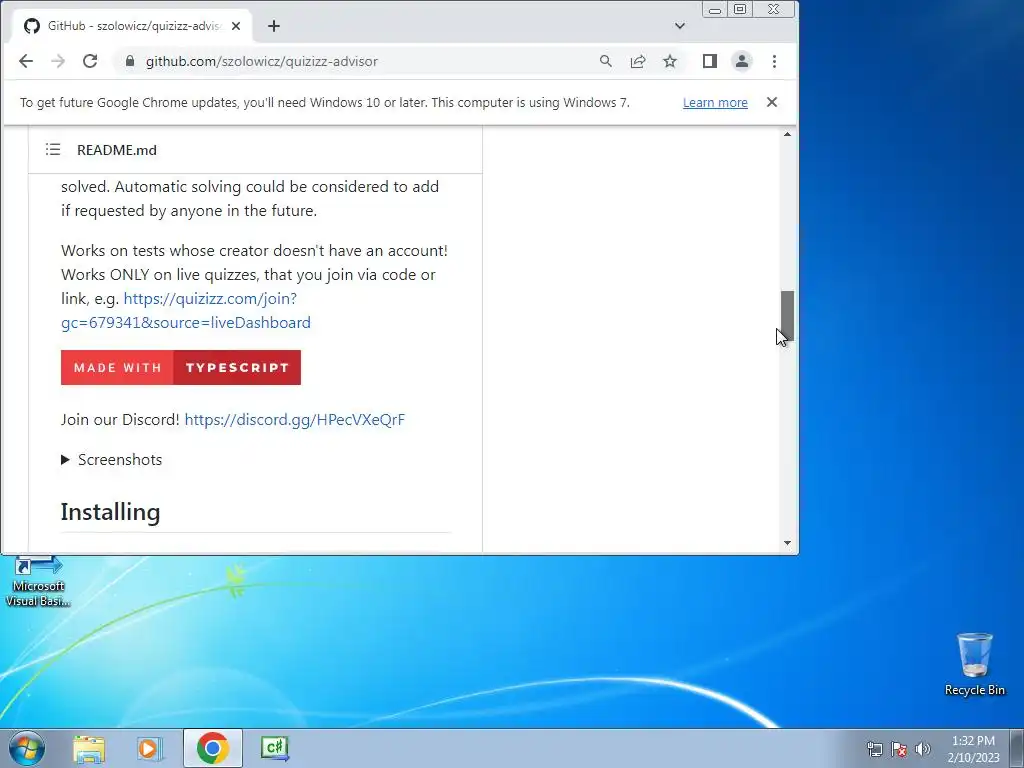Image resolution: width=1024 pixels, height=768 pixels.
Task: Open Action Center flag icon
Action: pos(899,749)
